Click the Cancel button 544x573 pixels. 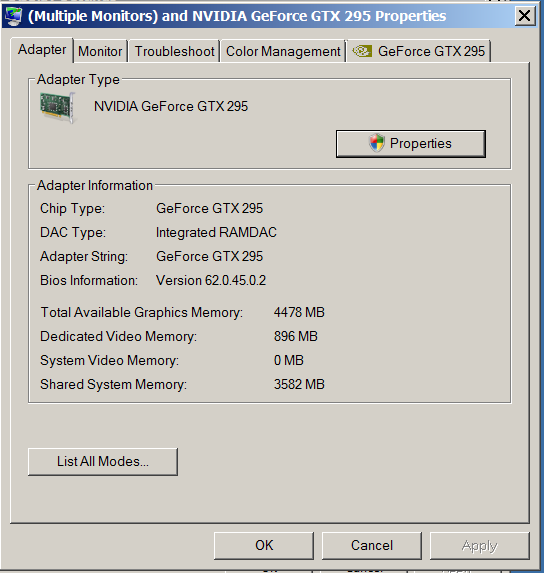pos(372,546)
